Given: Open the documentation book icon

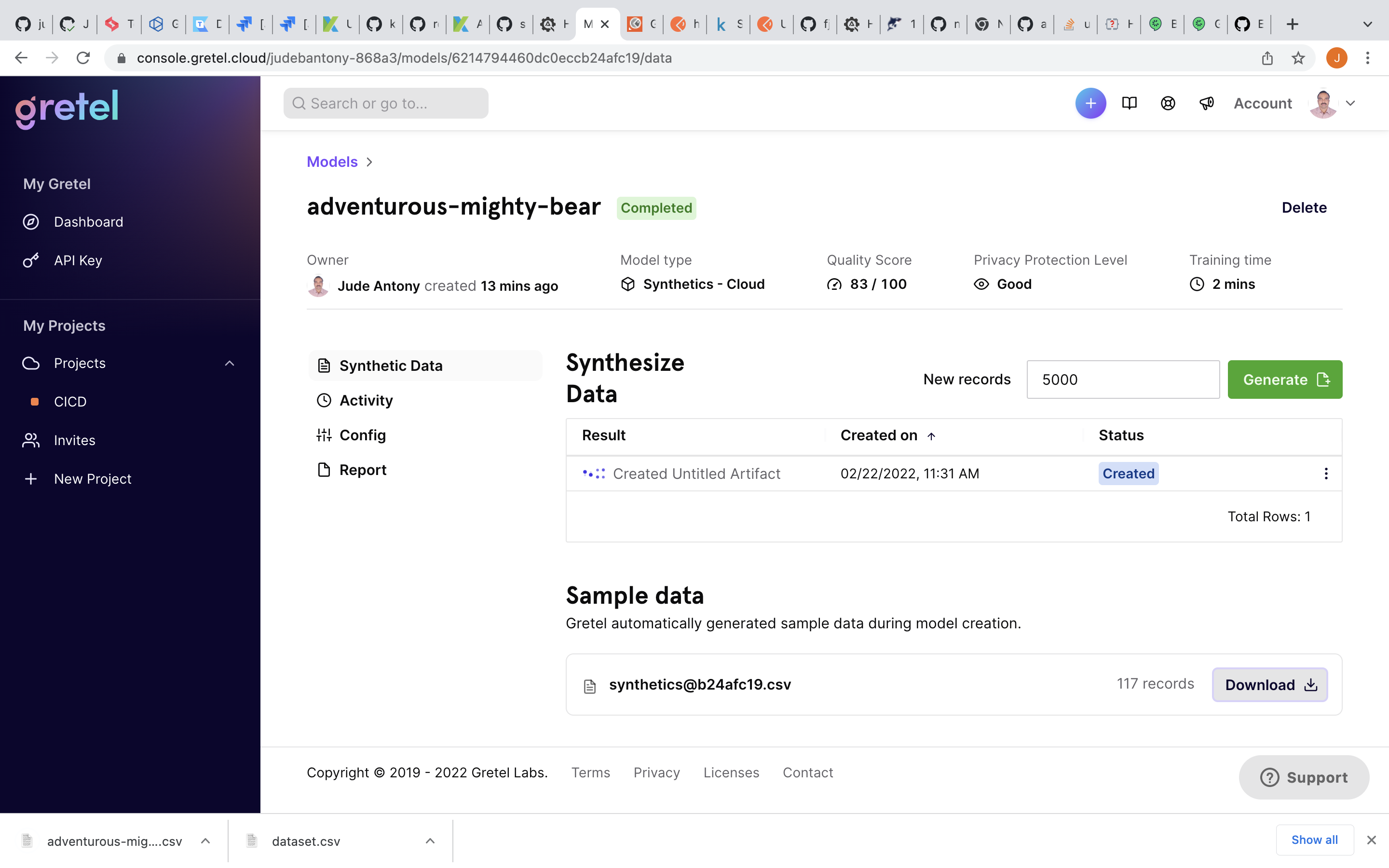Looking at the screenshot, I should 1129,103.
